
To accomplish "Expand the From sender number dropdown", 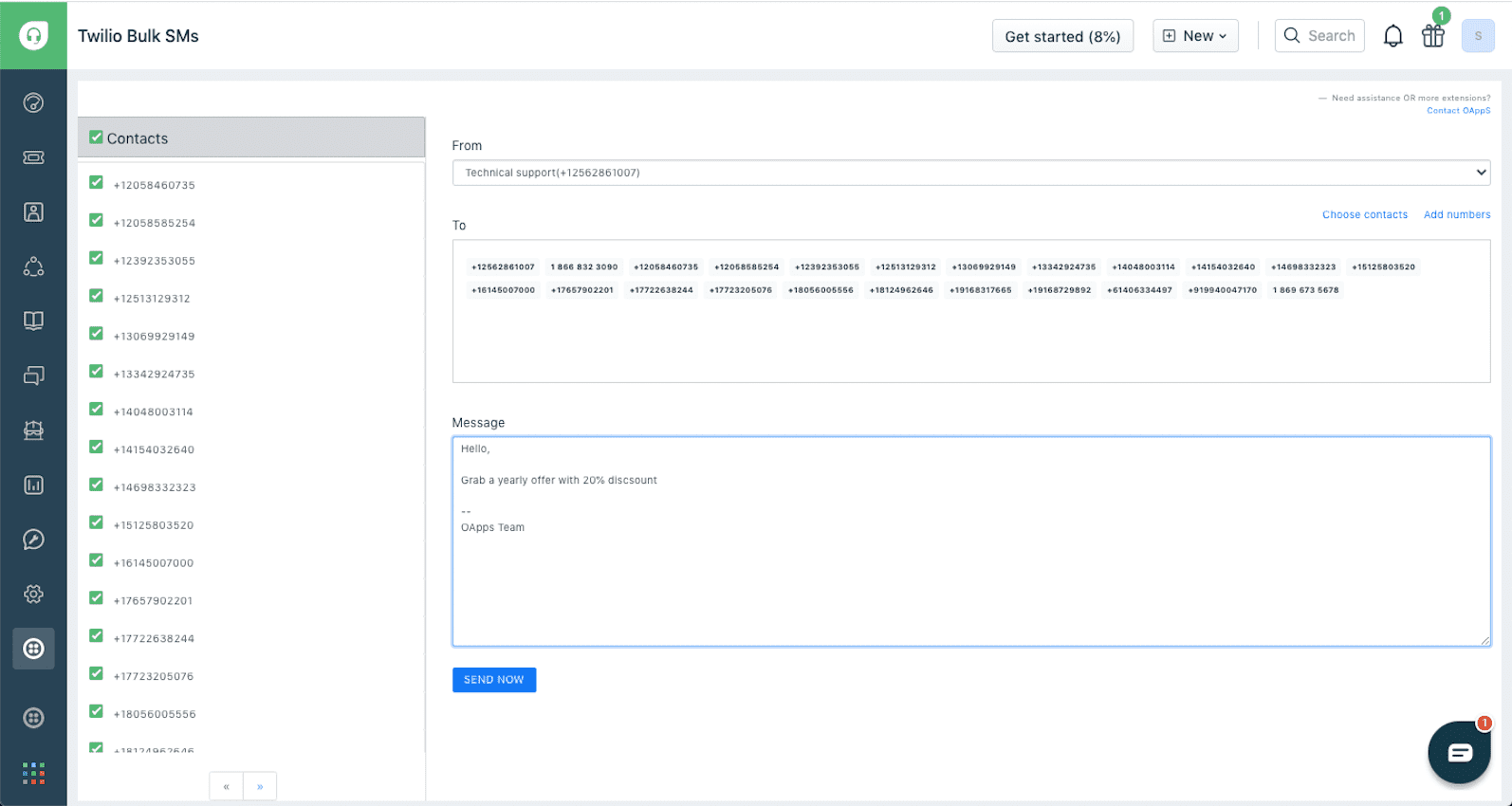I will [971, 173].
